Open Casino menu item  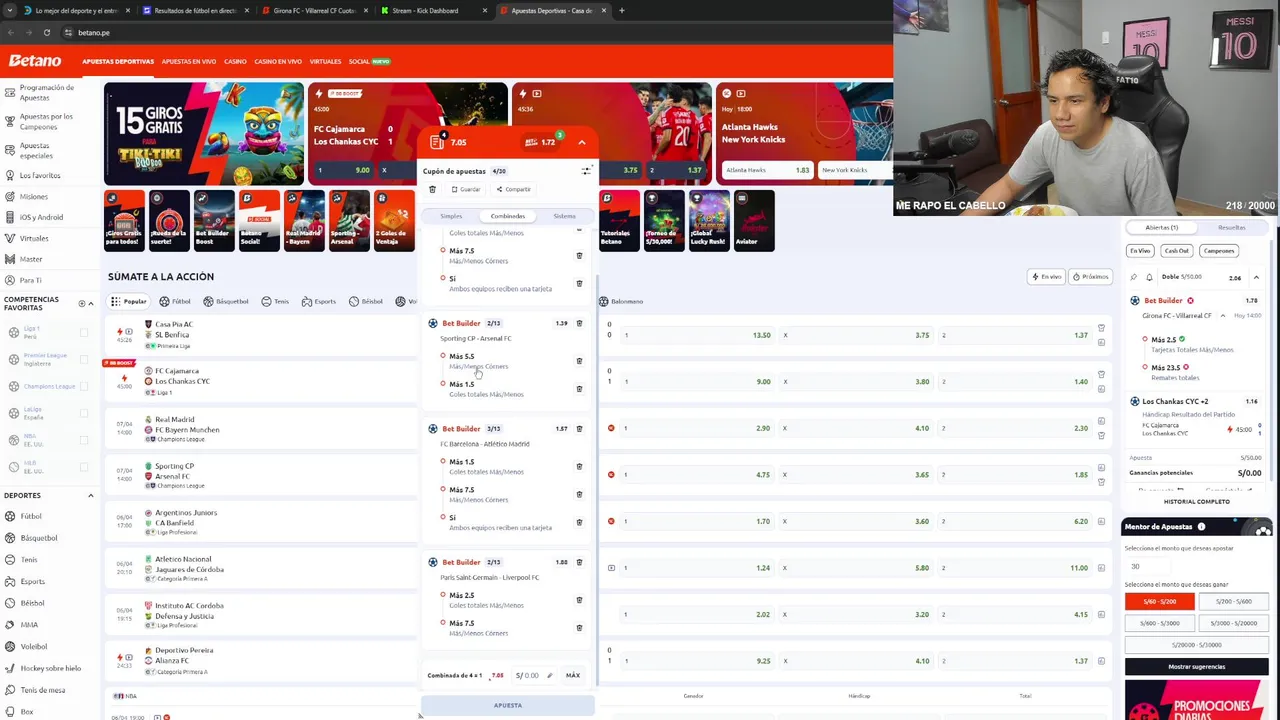[x=235, y=62]
